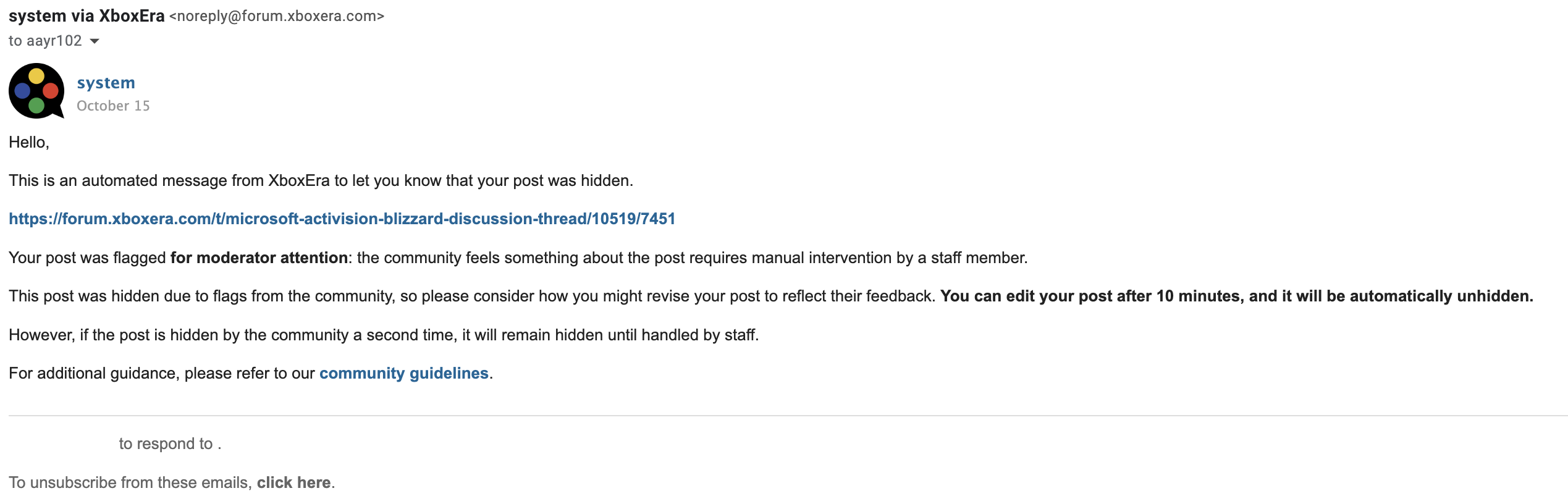Click the noreply@forum.xboxera.com sender address
1568x504 pixels.
pyautogui.click(x=277, y=16)
